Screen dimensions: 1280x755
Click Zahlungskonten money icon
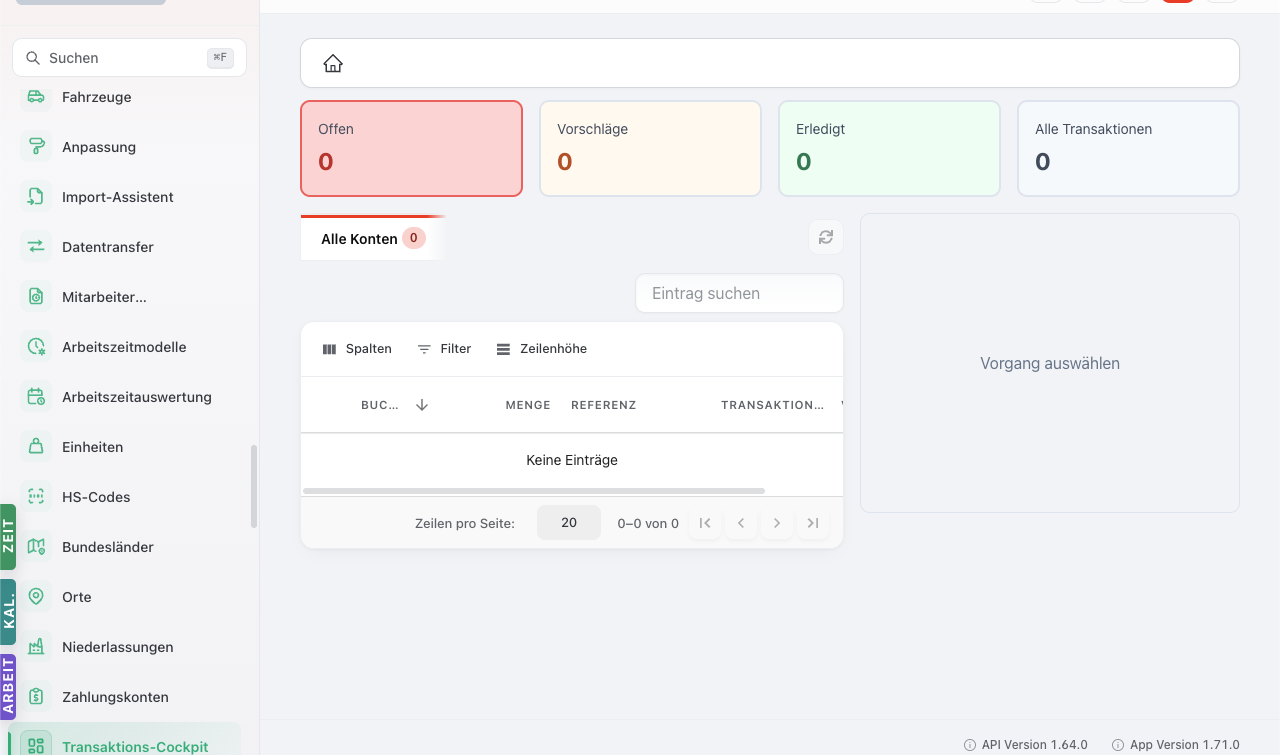point(36,697)
